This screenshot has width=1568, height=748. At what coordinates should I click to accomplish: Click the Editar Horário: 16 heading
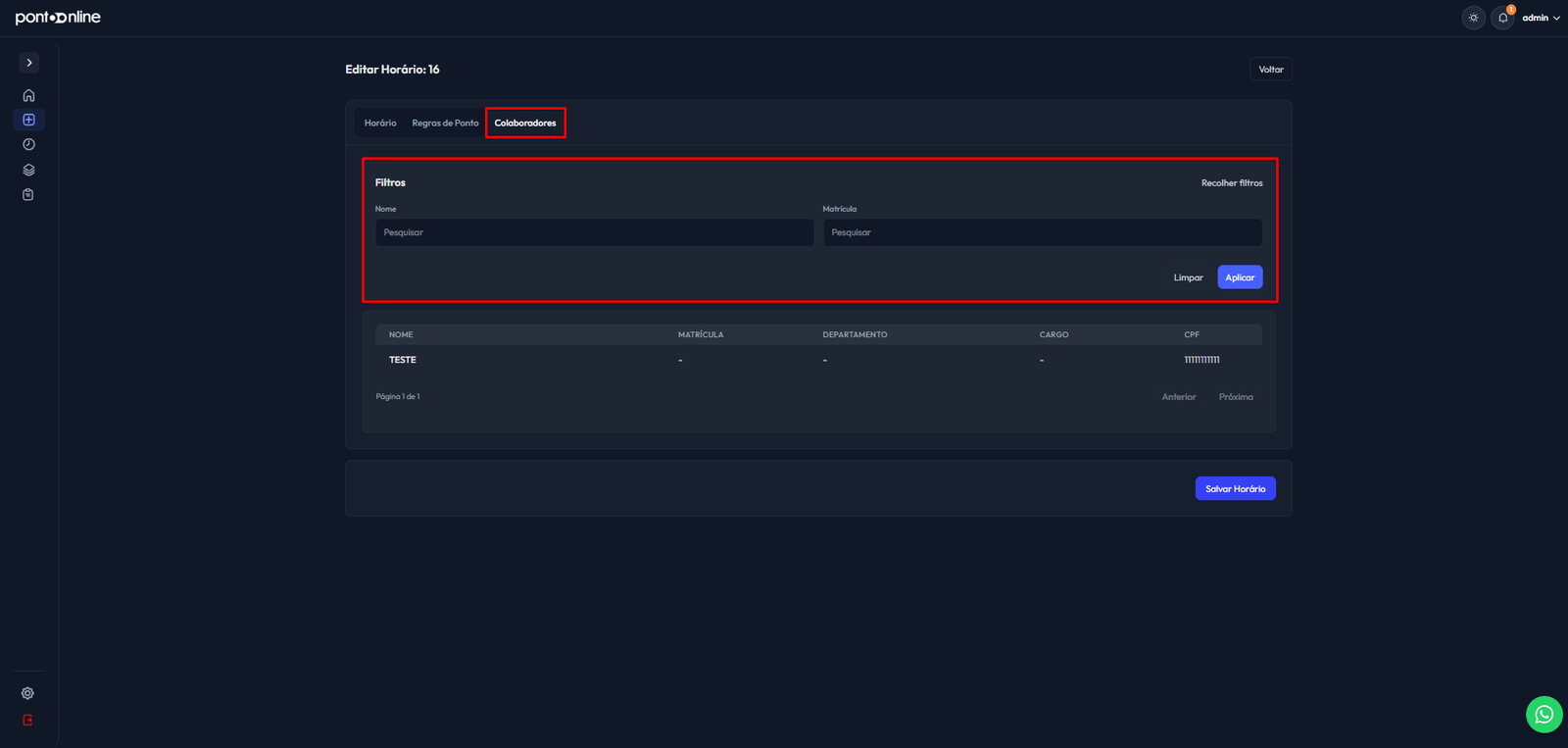click(x=392, y=70)
